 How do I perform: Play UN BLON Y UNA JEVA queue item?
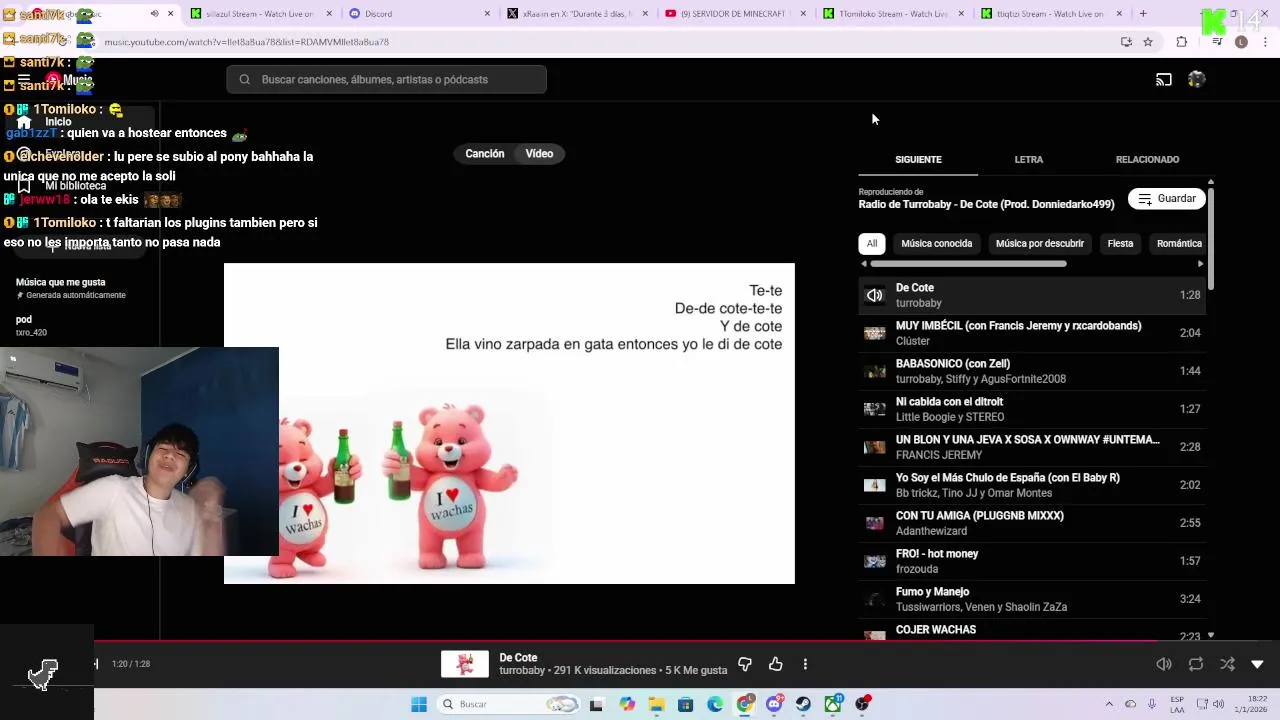1032,447
